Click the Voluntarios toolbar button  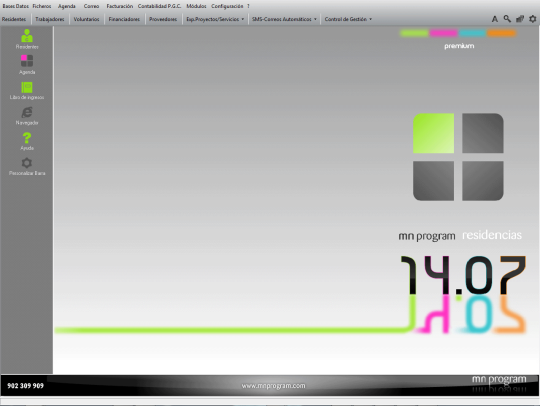(x=86, y=19)
